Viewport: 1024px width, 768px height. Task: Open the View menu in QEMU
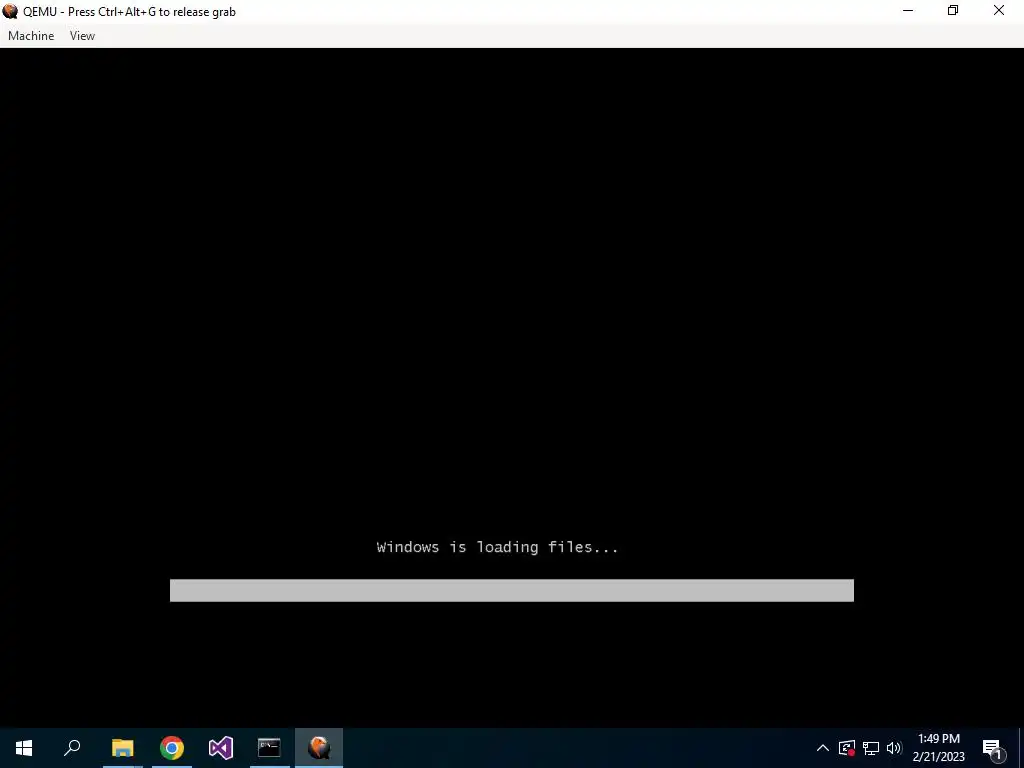coord(82,36)
